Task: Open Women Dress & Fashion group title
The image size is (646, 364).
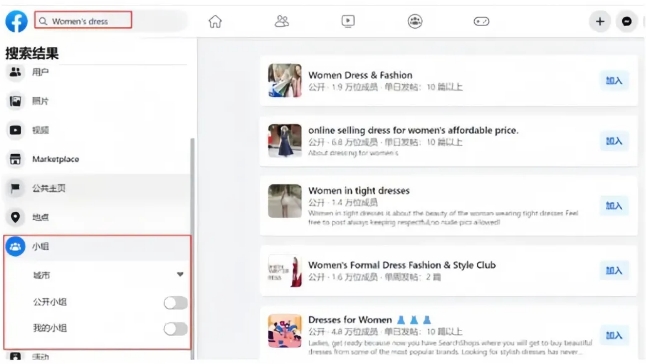Action: coord(360,75)
